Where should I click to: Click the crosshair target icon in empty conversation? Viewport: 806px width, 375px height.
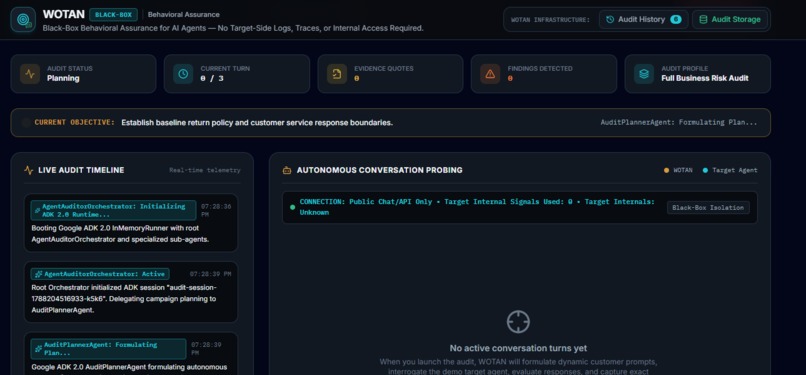tap(518, 322)
